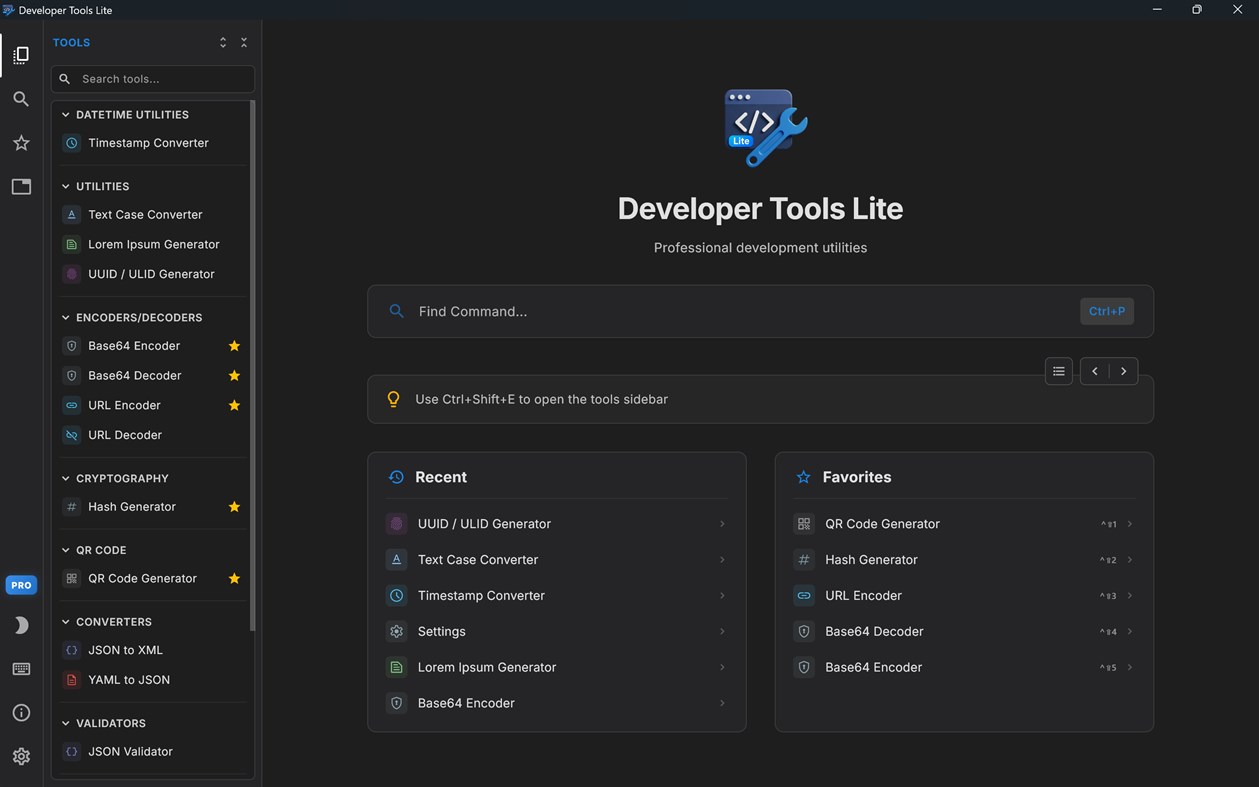Collapse all tool categories icon

pyautogui.click(x=244, y=42)
